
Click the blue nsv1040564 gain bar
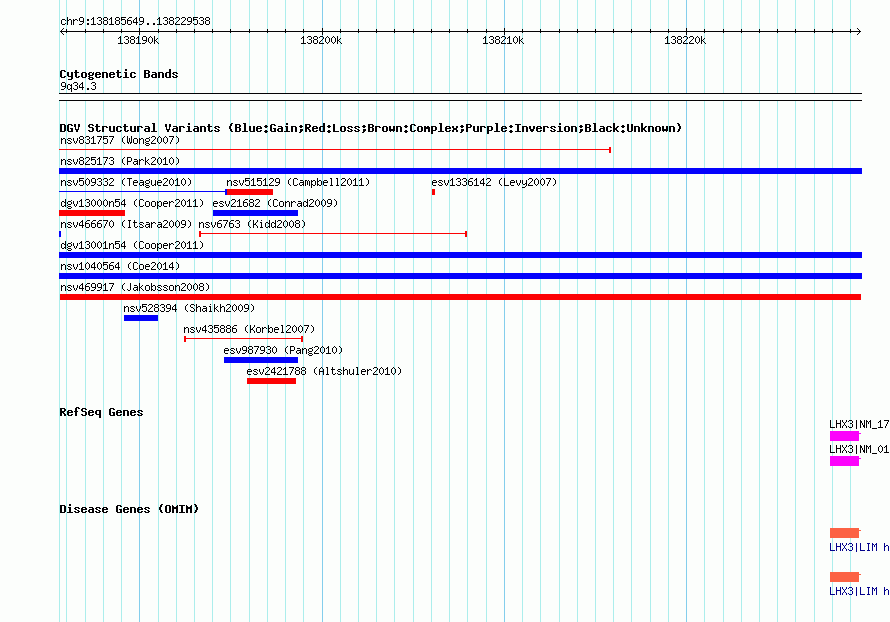pos(460,276)
